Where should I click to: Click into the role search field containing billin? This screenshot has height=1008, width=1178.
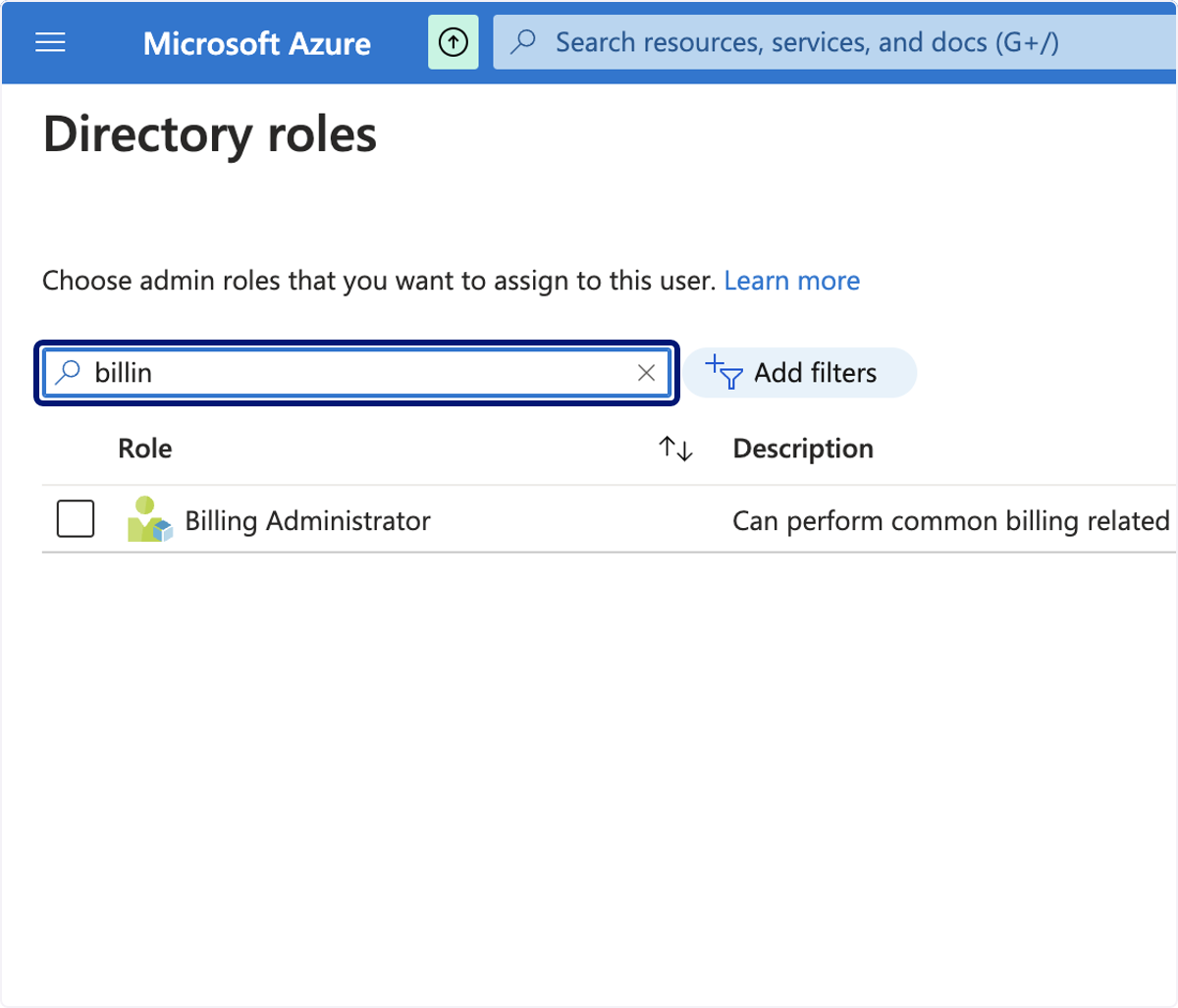pyautogui.click(x=357, y=373)
